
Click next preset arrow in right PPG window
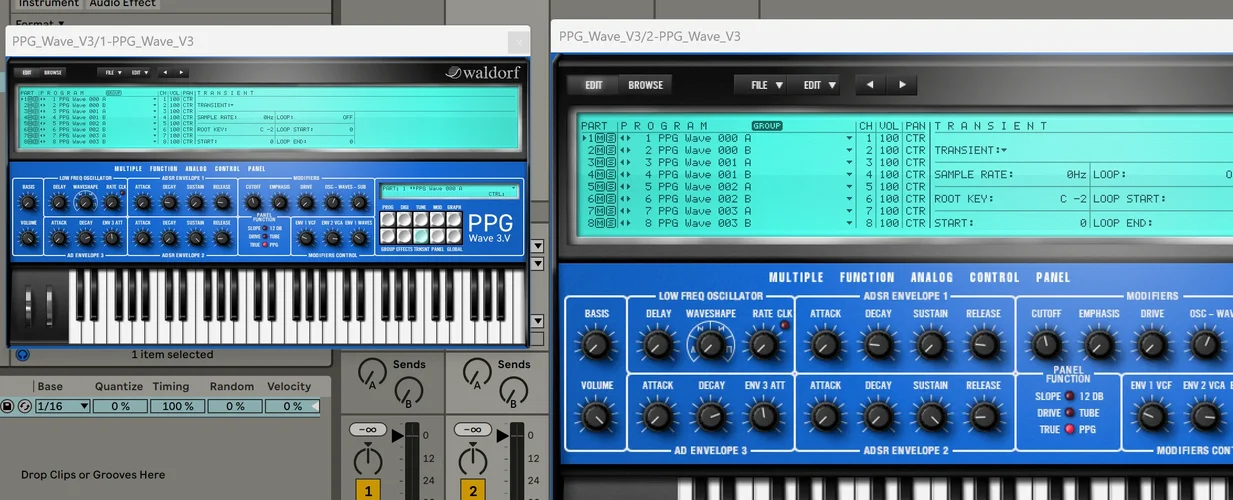click(x=902, y=85)
